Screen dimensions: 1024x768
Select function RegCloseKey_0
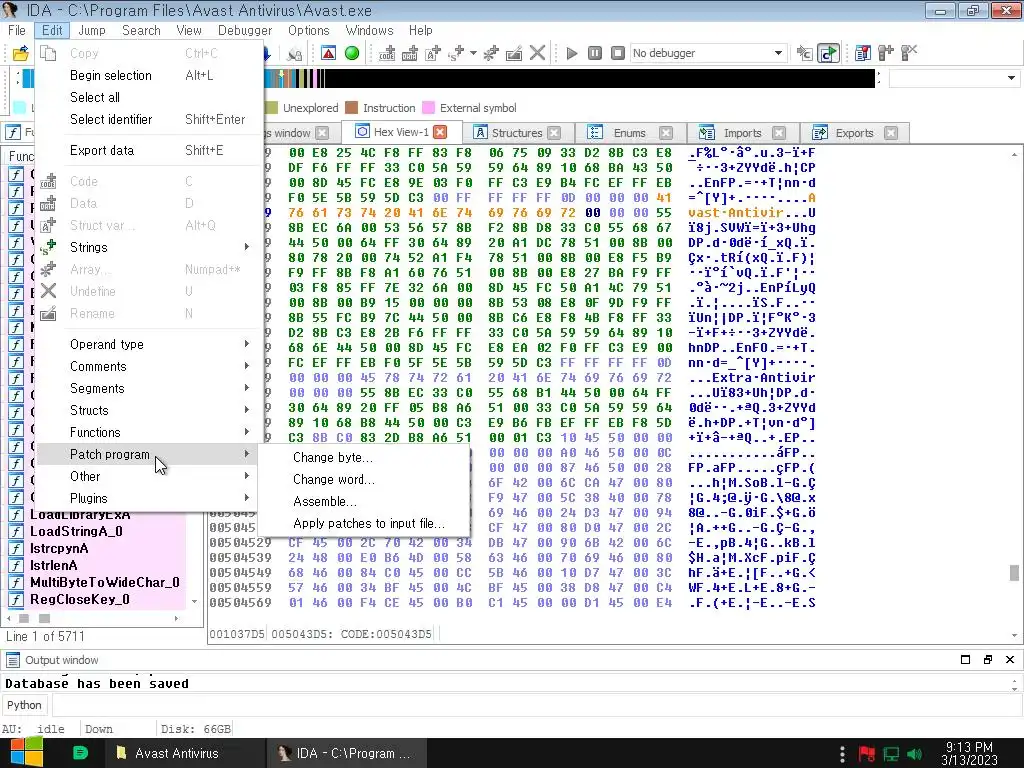pos(80,600)
